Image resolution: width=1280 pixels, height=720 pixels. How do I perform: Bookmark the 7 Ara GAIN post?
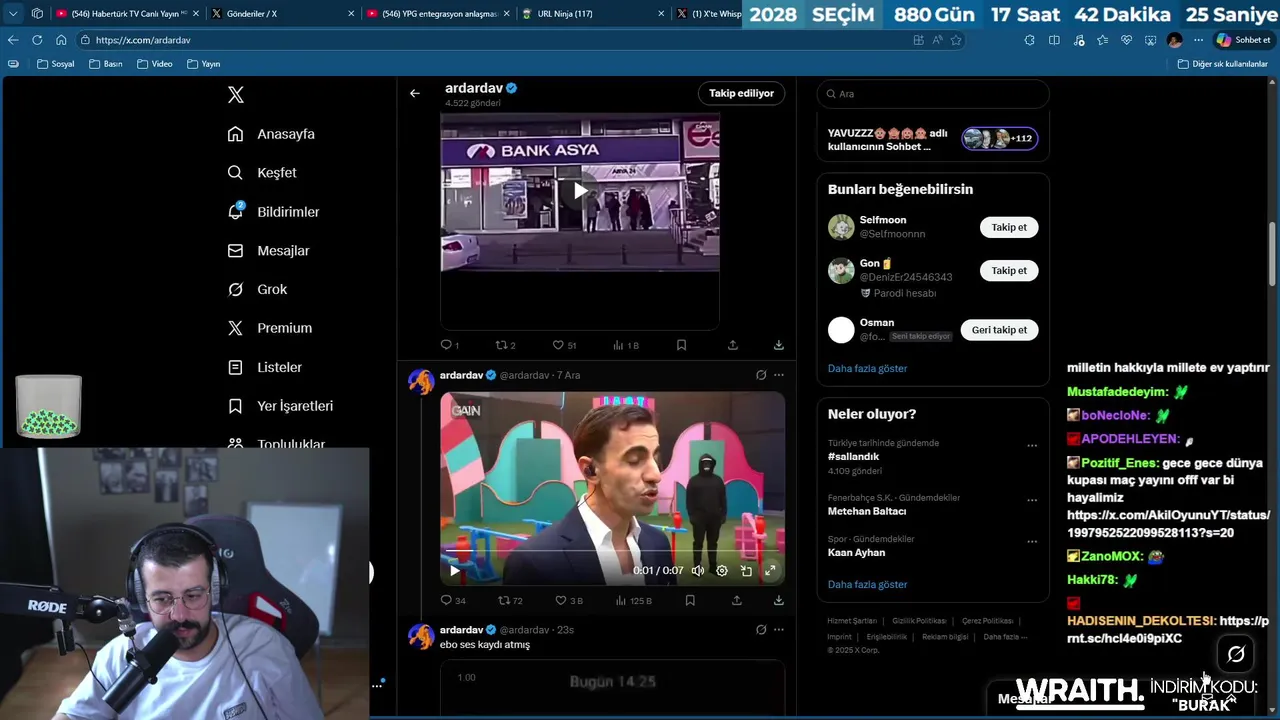tap(690, 601)
